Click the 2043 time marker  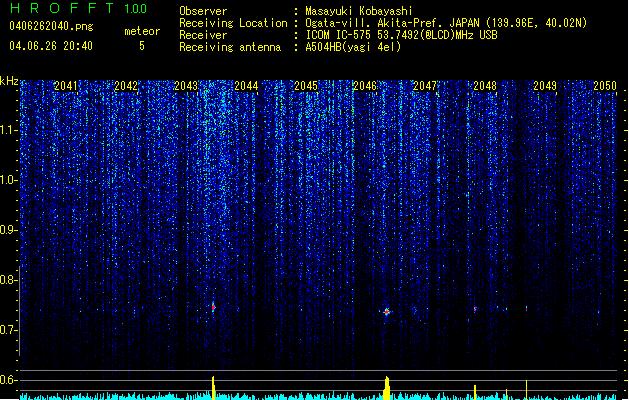[186, 86]
